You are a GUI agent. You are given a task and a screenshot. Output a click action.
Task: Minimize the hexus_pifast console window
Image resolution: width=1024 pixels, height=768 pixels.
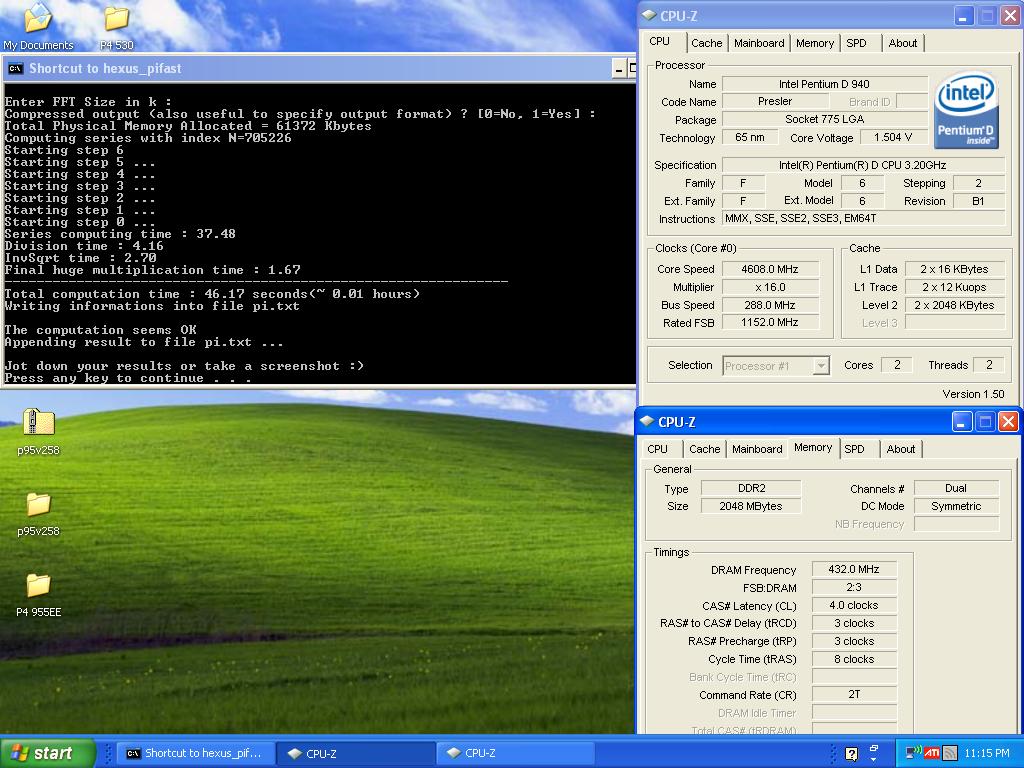pos(619,69)
